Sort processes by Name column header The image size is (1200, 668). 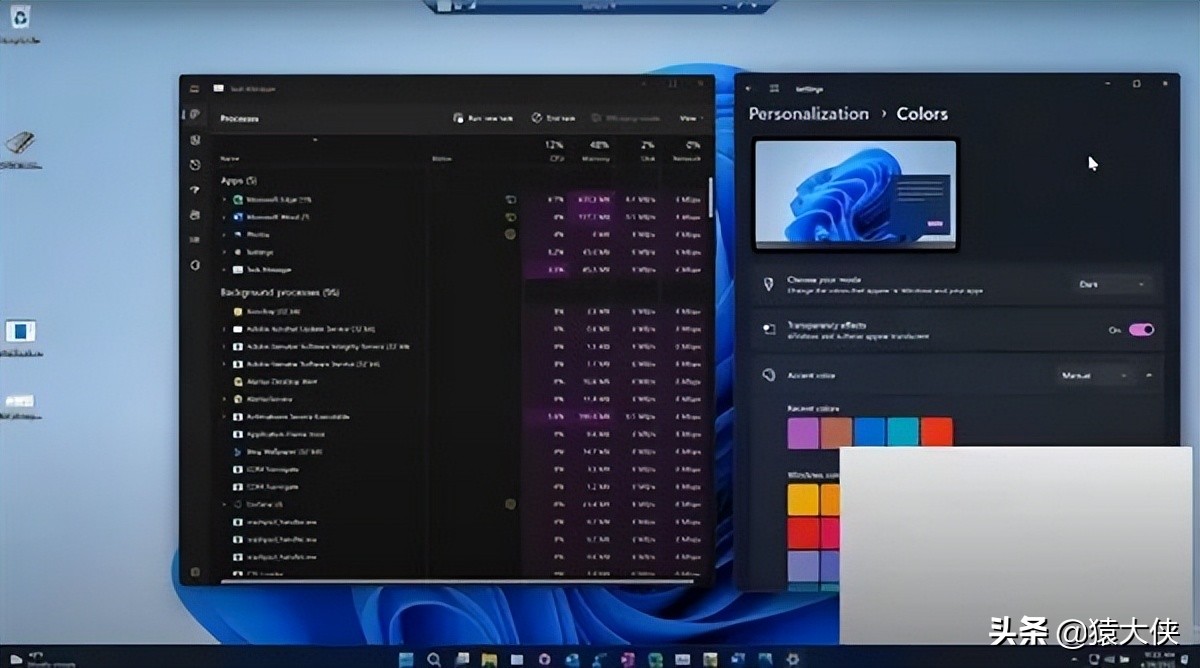point(231,159)
